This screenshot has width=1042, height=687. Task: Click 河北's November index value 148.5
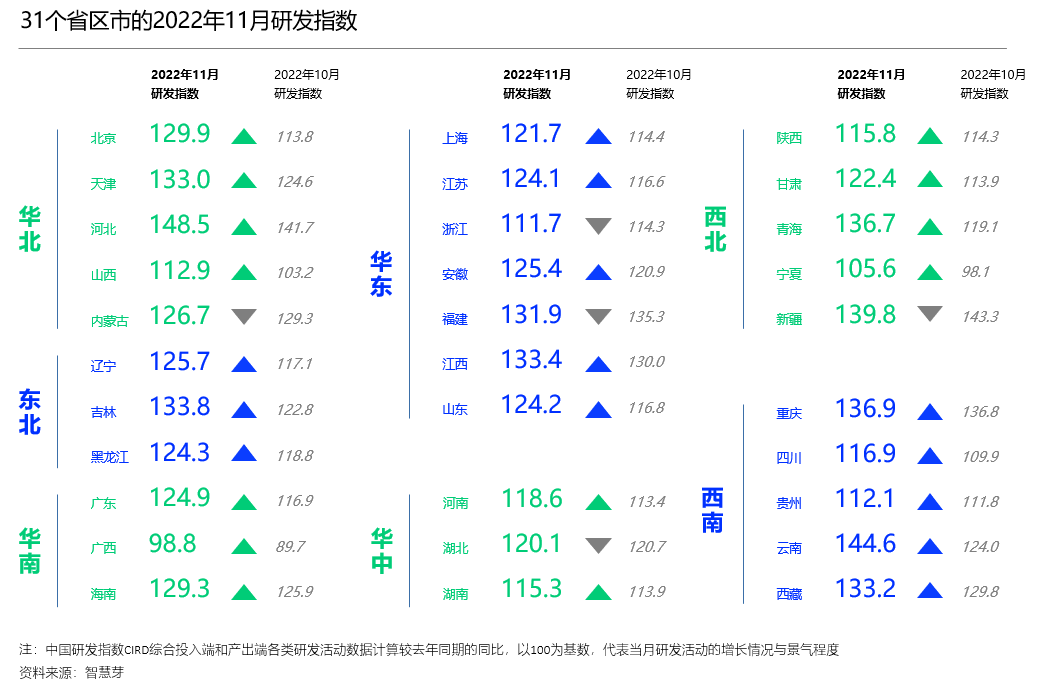pos(179,225)
